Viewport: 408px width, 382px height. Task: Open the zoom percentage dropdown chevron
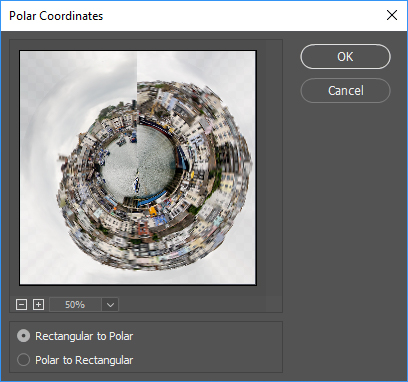(x=110, y=305)
